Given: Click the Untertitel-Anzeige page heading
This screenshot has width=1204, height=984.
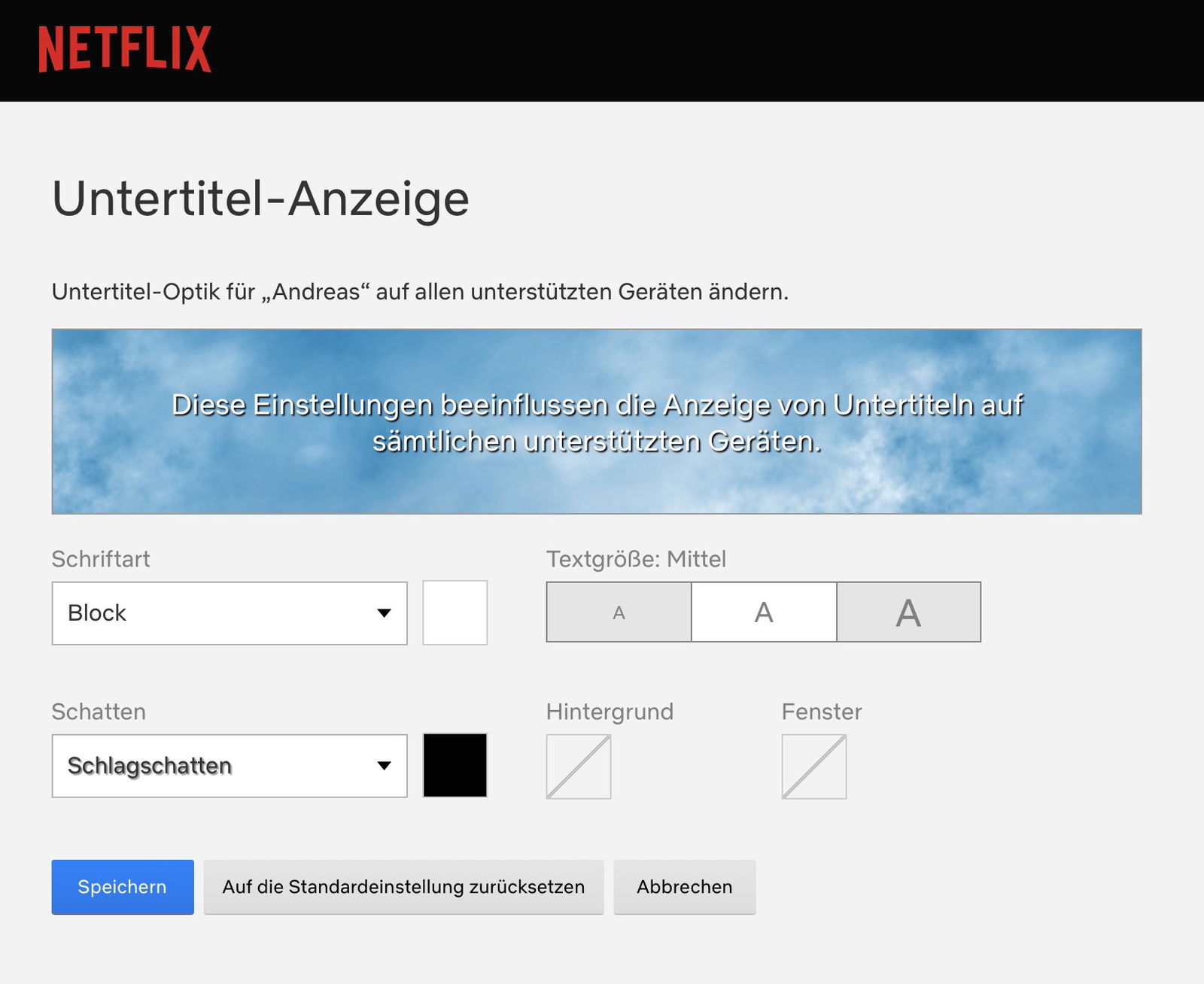Looking at the screenshot, I should [260, 199].
